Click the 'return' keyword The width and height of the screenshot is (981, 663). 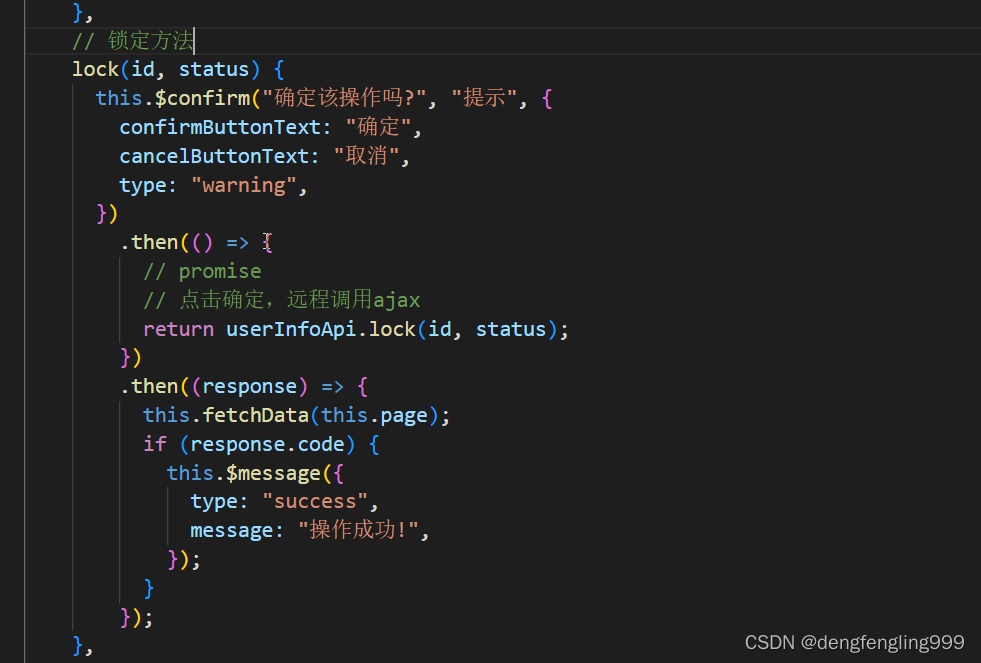[178, 329]
